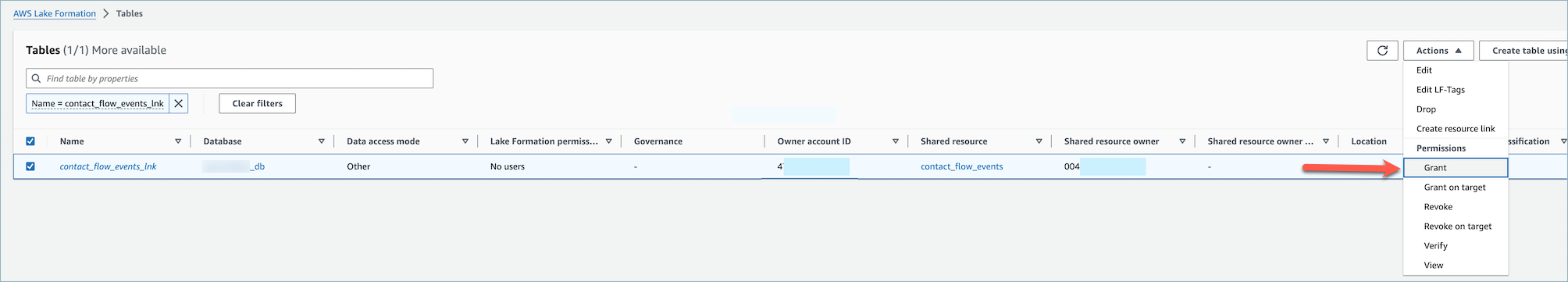Sort by Name column arrow
Viewport: 1568px width, 282px height.
(178, 141)
